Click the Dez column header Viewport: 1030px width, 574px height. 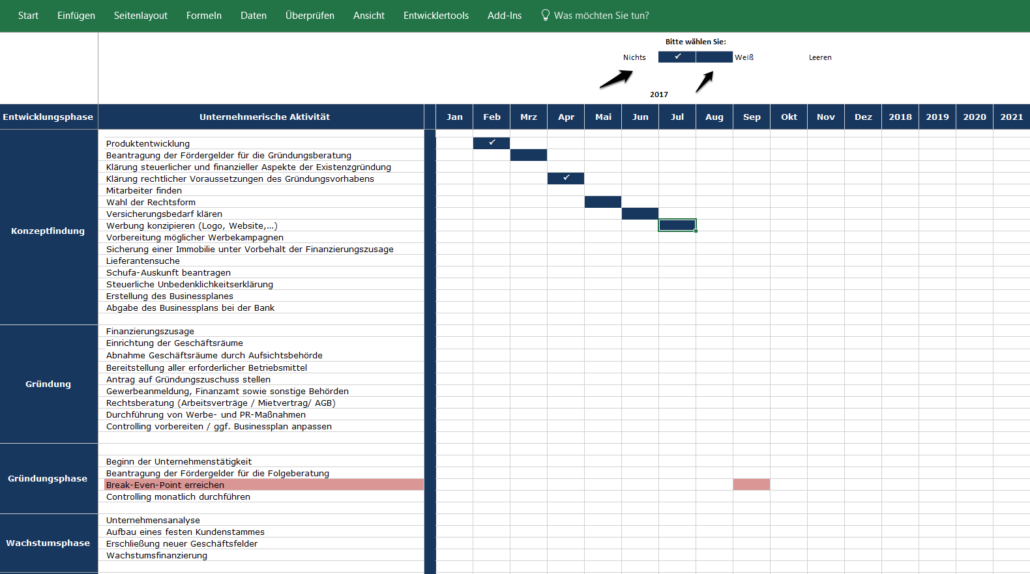pos(863,117)
